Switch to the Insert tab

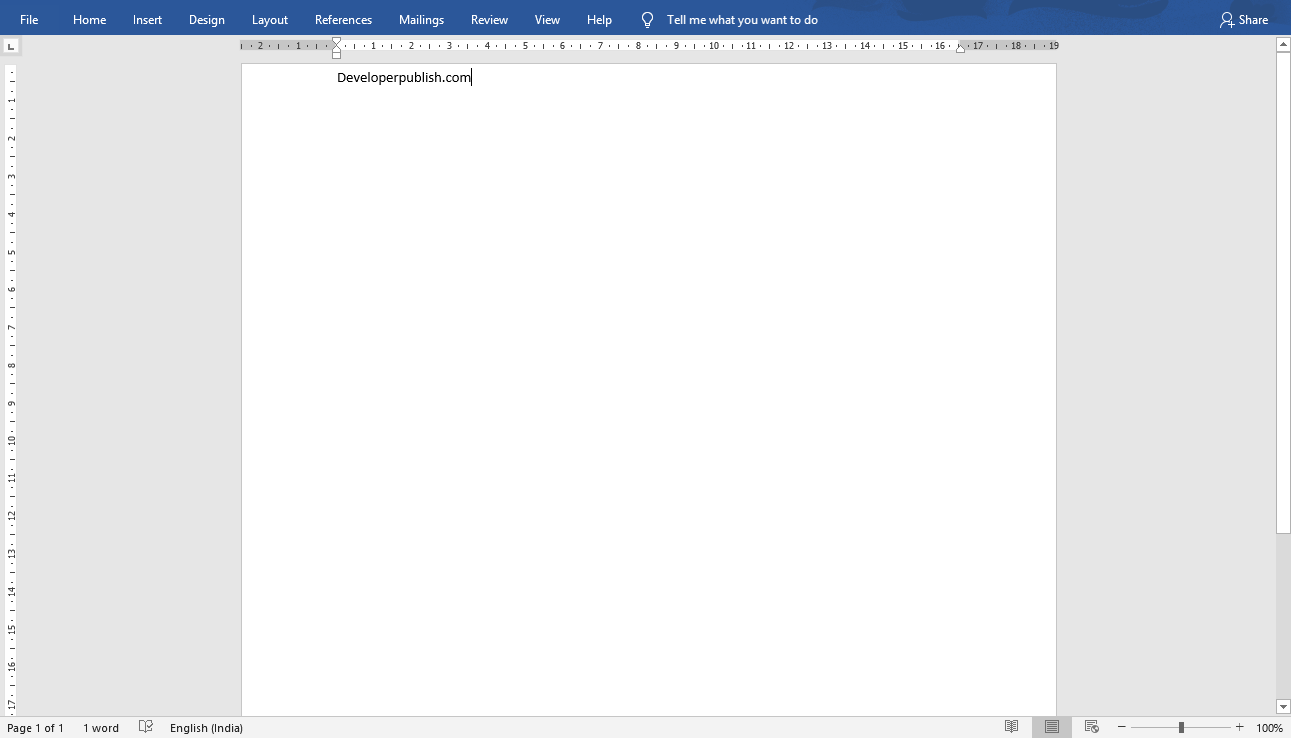(147, 19)
